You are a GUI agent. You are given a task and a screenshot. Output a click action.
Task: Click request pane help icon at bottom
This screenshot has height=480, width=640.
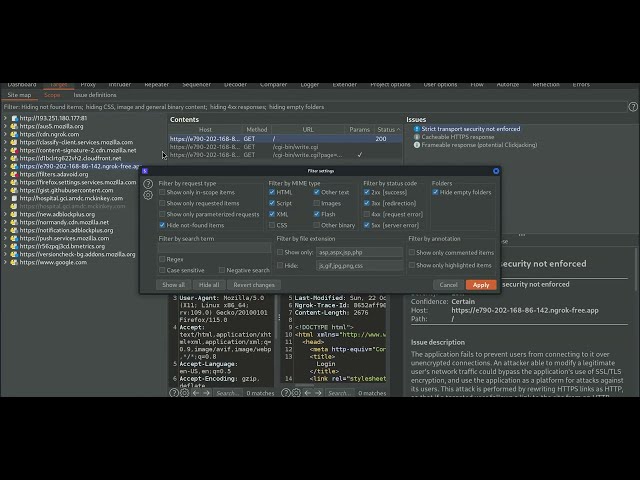pyautogui.click(x=174, y=393)
